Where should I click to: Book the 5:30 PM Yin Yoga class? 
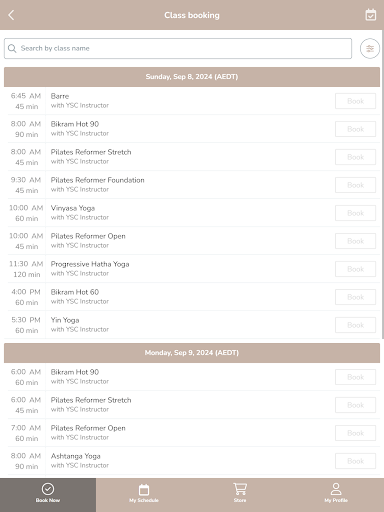tap(355, 325)
